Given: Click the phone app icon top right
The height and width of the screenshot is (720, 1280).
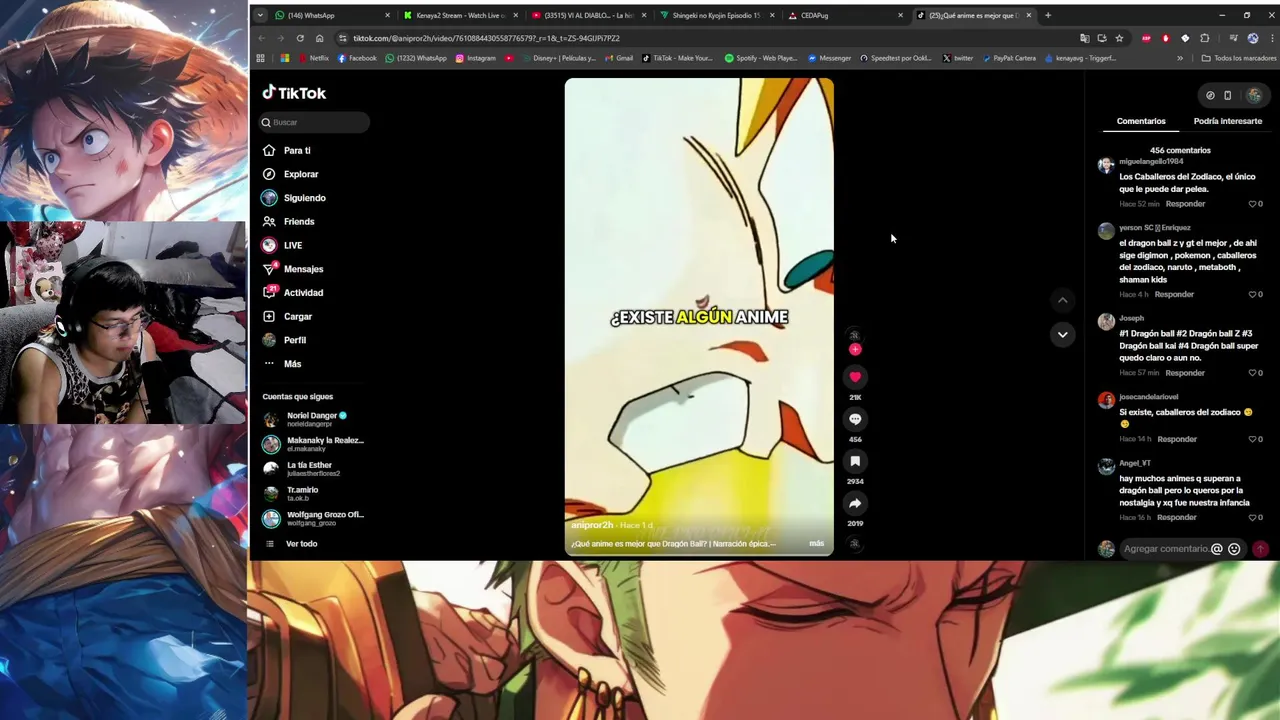Looking at the screenshot, I should point(1228,96).
